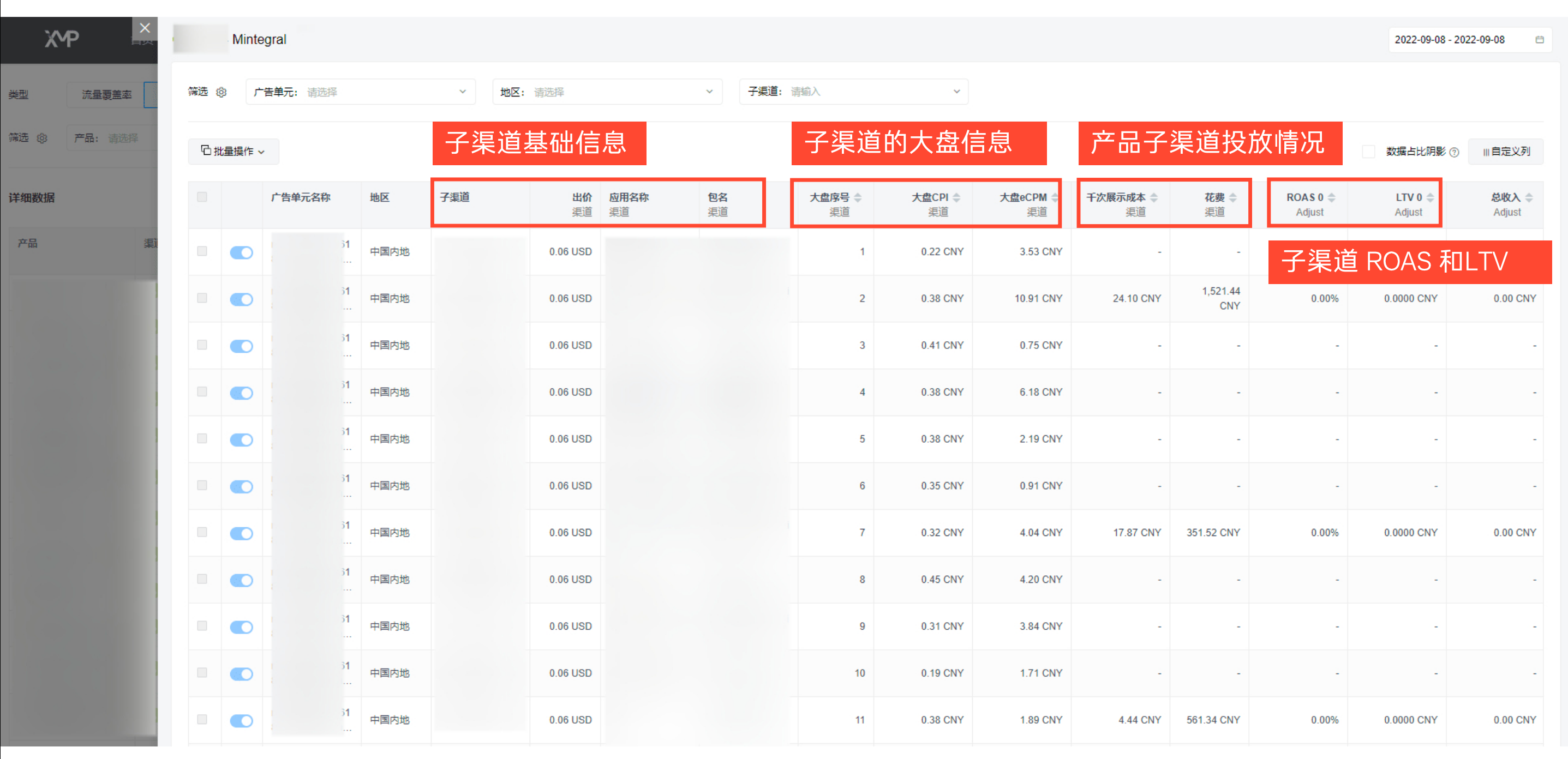This screenshot has width=1568, height=759.
Task: Click the help icon next to 数据占比阴影
Action: [1454, 153]
